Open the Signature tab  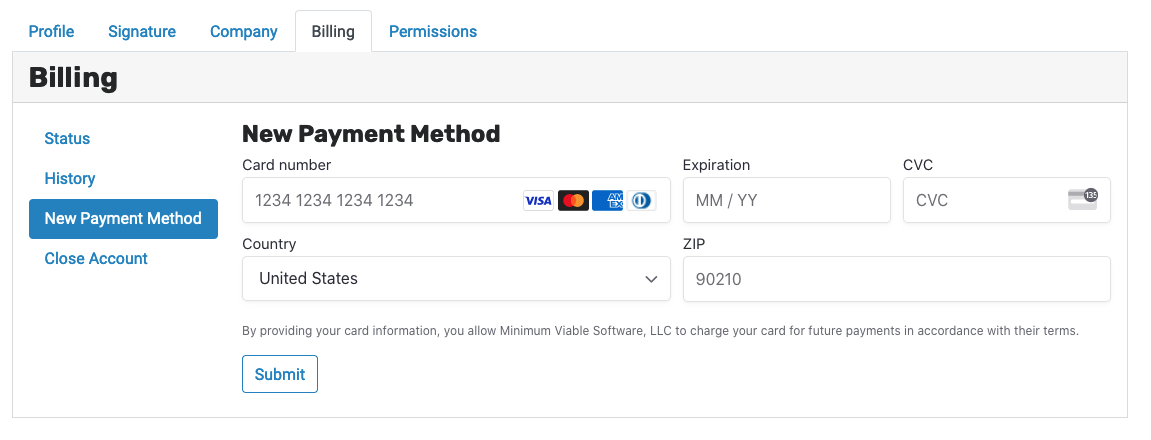pos(142,32)
